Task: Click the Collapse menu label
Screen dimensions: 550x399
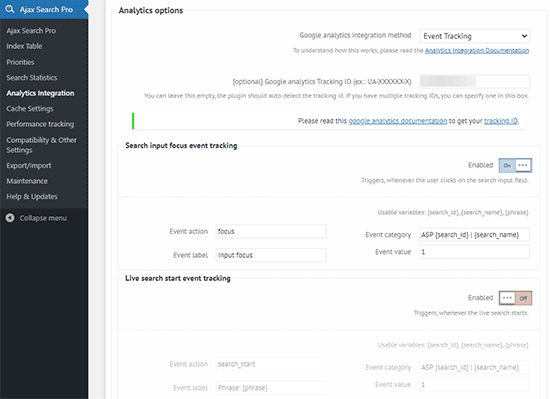Action: pyautogui.click(x=43, y=218)
